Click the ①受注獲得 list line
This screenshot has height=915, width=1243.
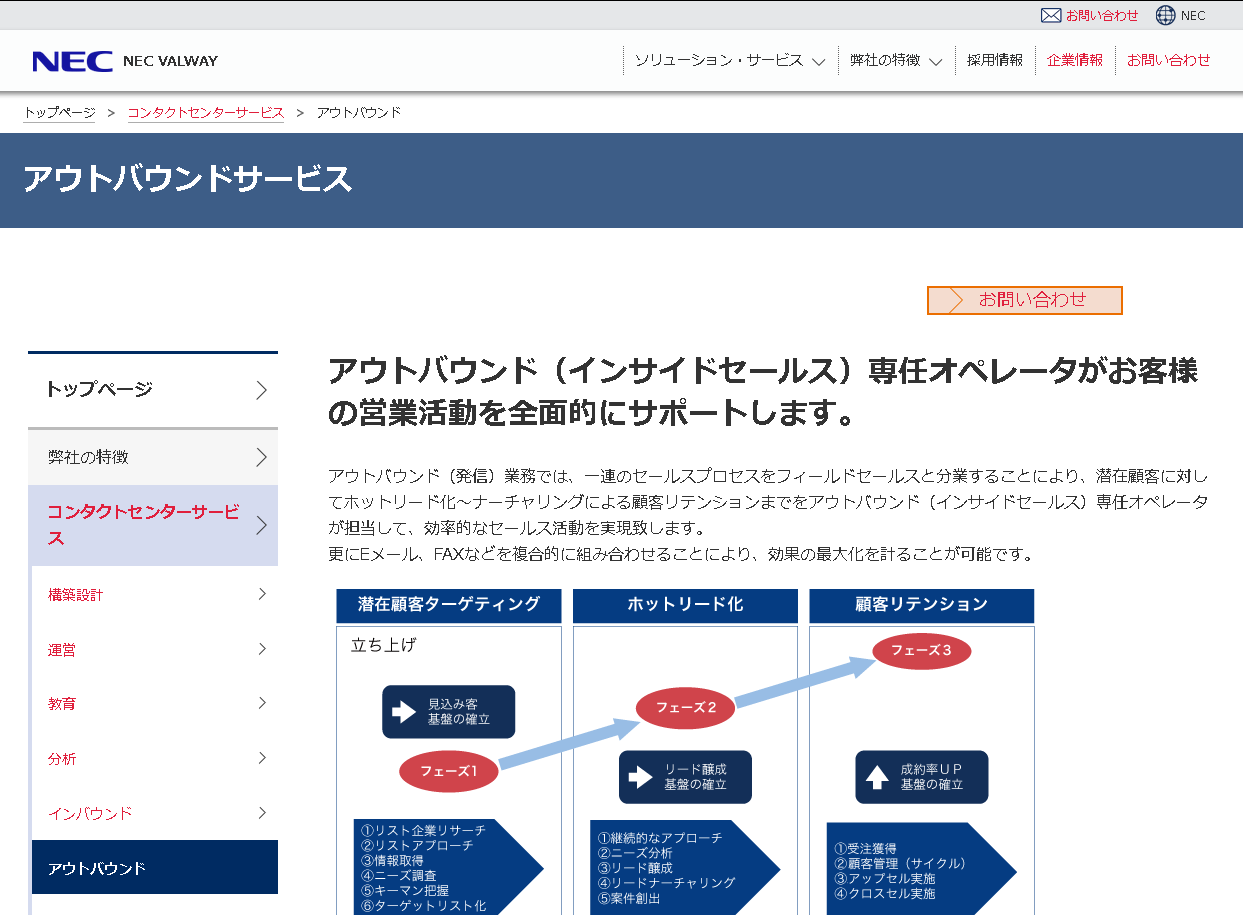pyautogui.click(x=866, y=849)
